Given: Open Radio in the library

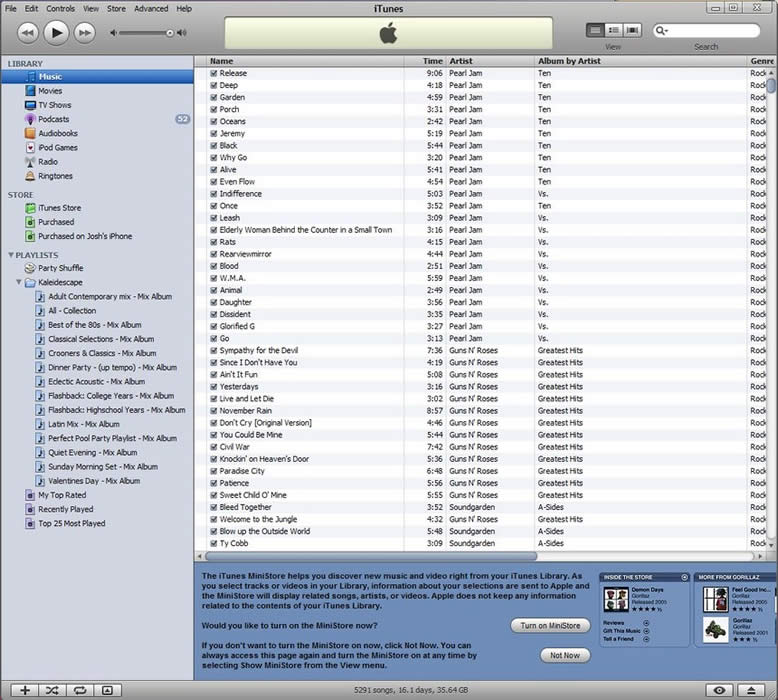Looking at the screenshot, I should [x=48, y=162].
